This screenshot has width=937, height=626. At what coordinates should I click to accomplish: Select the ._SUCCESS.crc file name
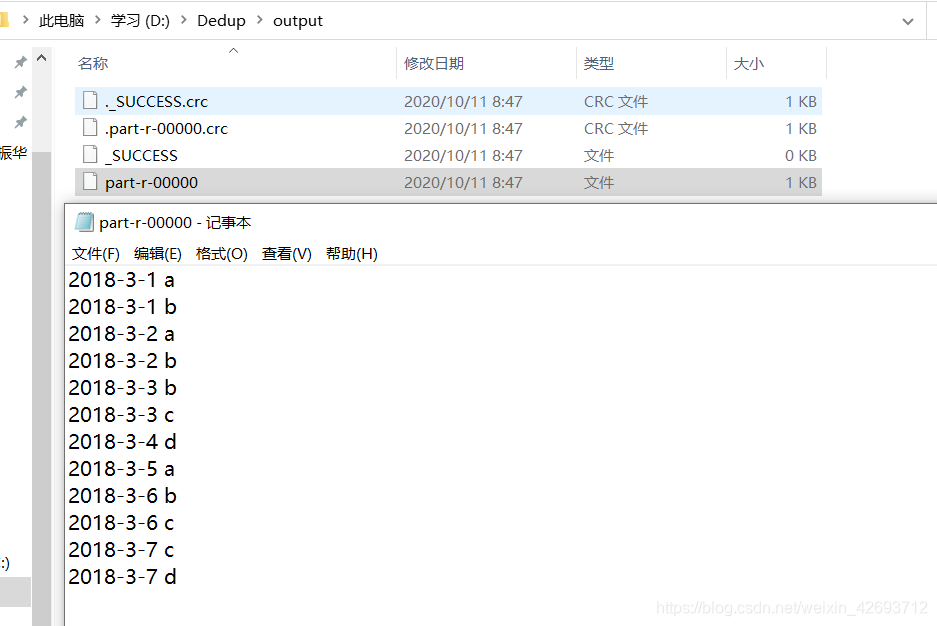(157, 102)
